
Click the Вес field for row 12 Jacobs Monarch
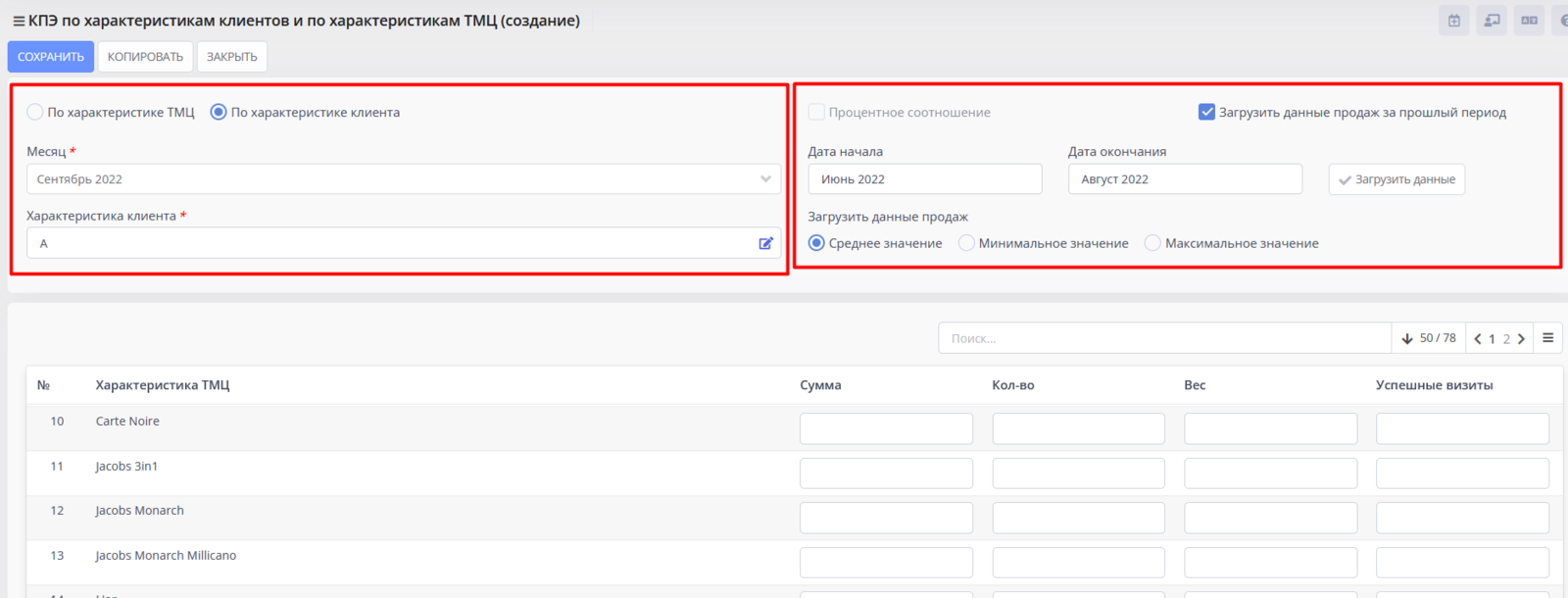click(1270, 518)
